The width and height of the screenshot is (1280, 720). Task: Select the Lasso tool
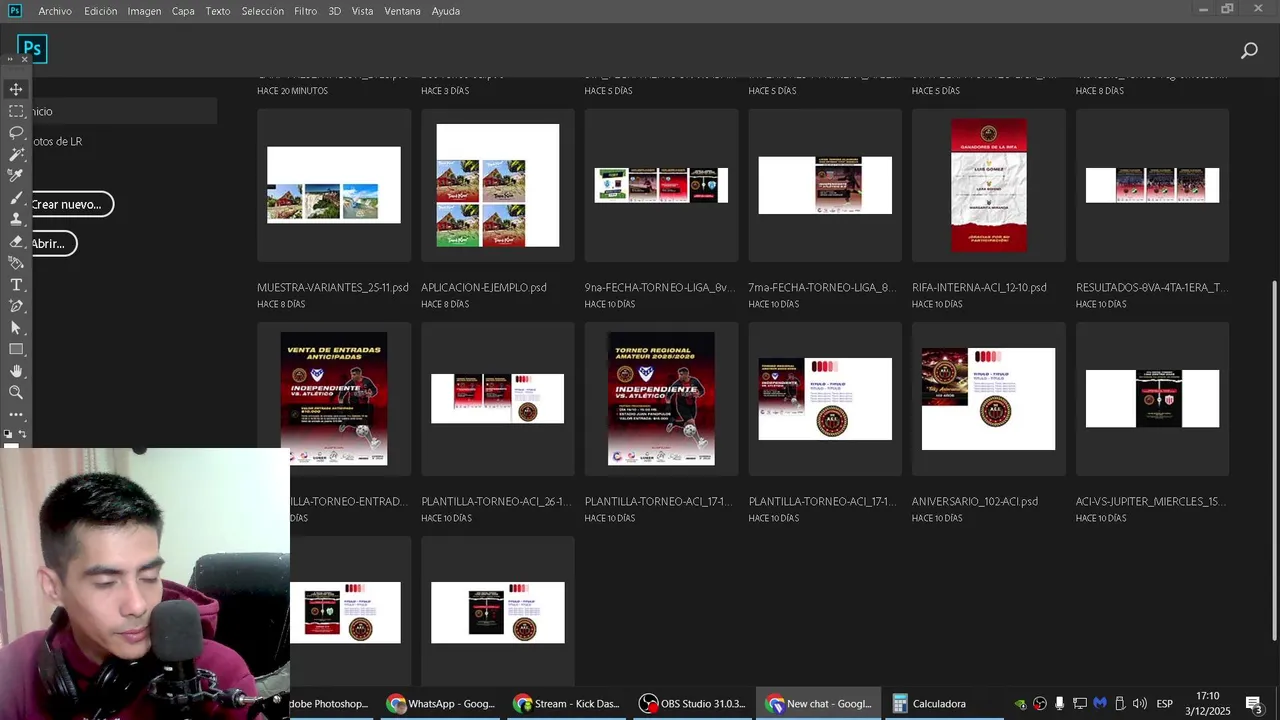click(x=16, y=133)
